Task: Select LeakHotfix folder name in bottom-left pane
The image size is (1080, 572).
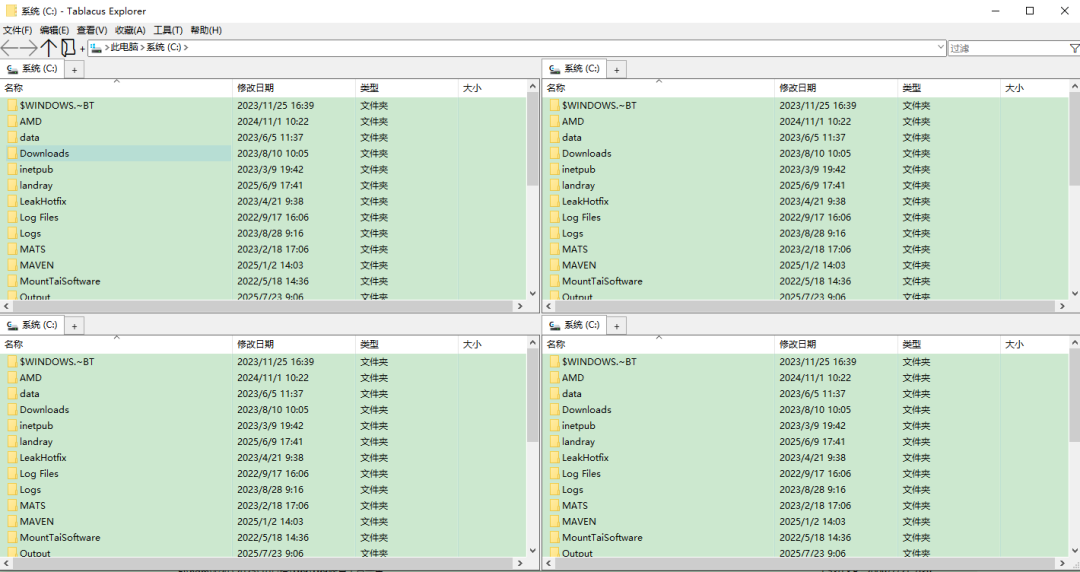Action: [43, 458]
